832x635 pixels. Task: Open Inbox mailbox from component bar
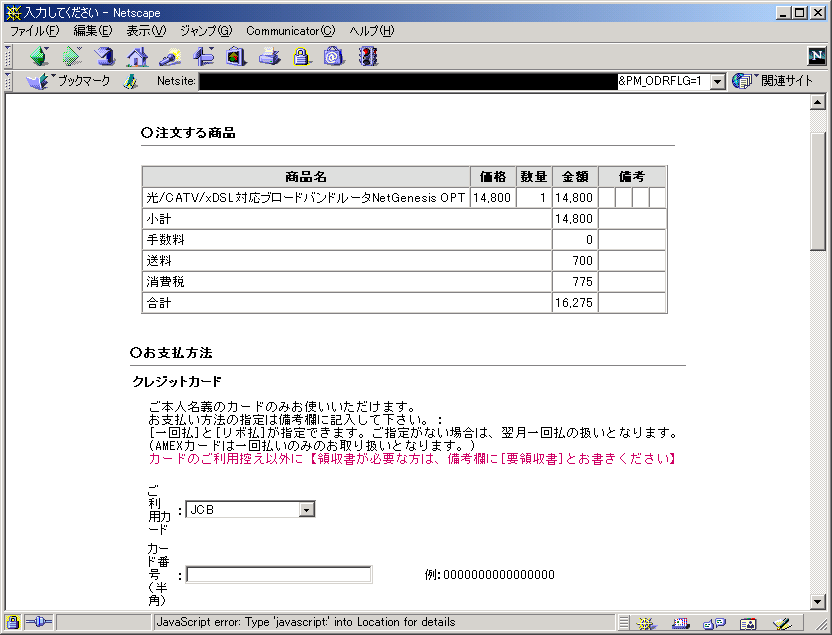coord(680,623)
